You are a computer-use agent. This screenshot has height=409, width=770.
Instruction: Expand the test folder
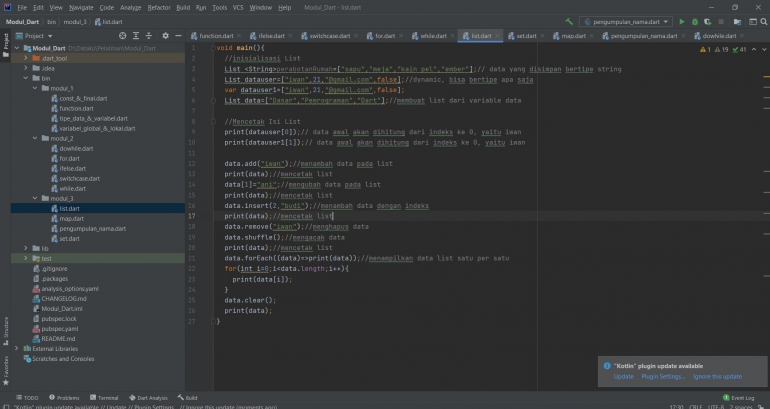(x=26, y=258)
